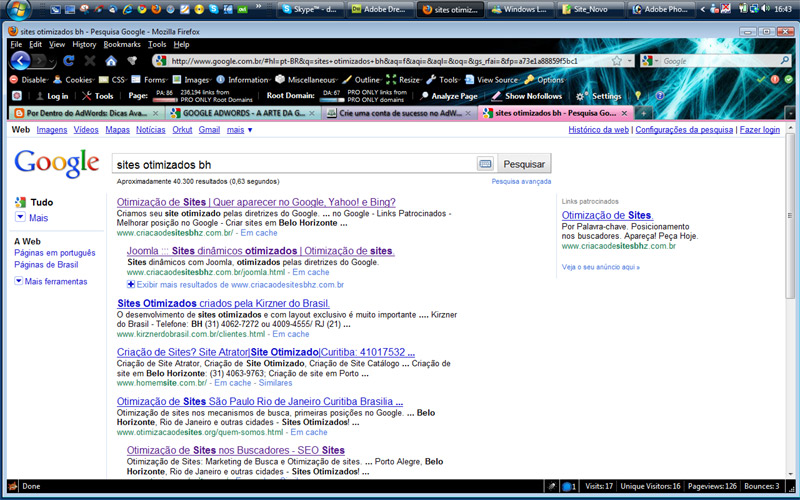Click the help question icon in SEO toolbar

660,95
